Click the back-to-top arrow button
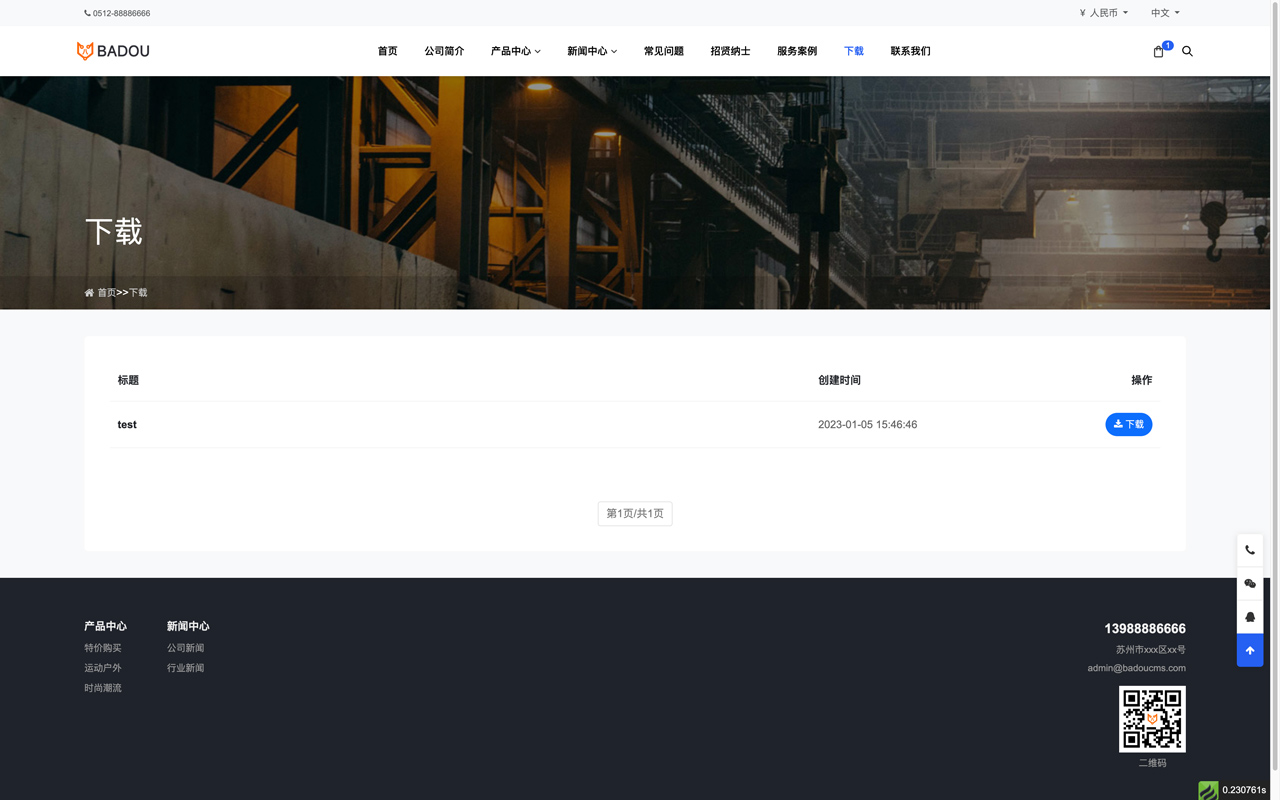The image size is (1280, 800). point(1249,650)
